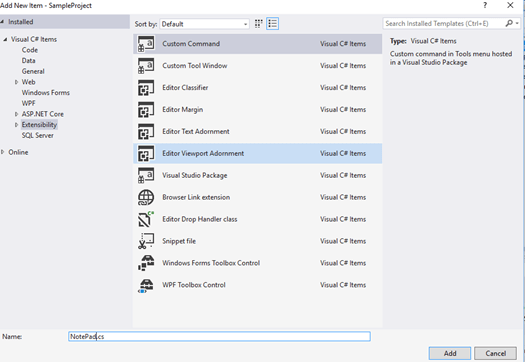Close the Add New Item dialog
525x362 pixels.
point(510,5)
